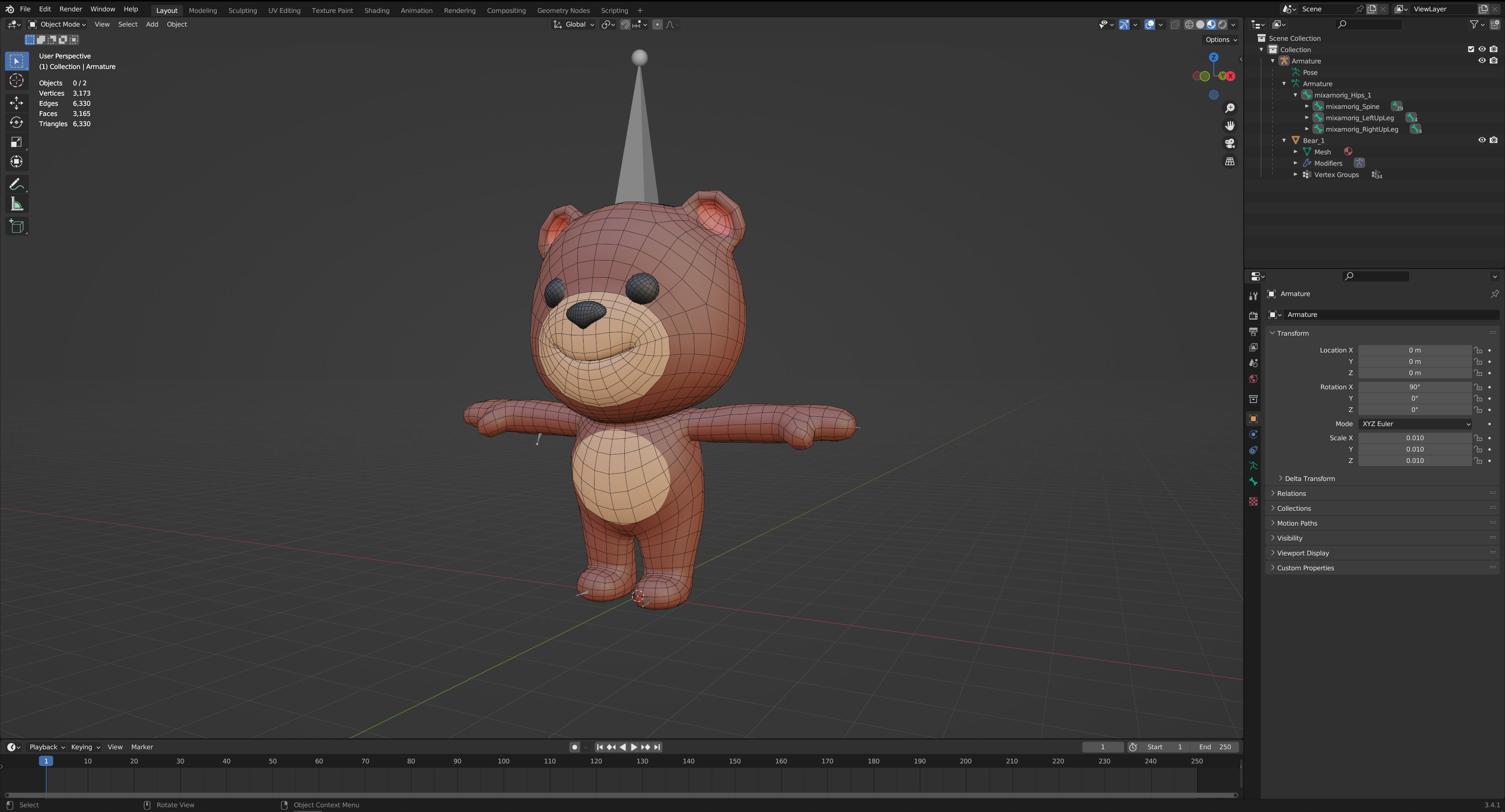This screenshot has width=1505, height=812.
Task: Click frame 100 on the timeline
Action: (504, 761)
